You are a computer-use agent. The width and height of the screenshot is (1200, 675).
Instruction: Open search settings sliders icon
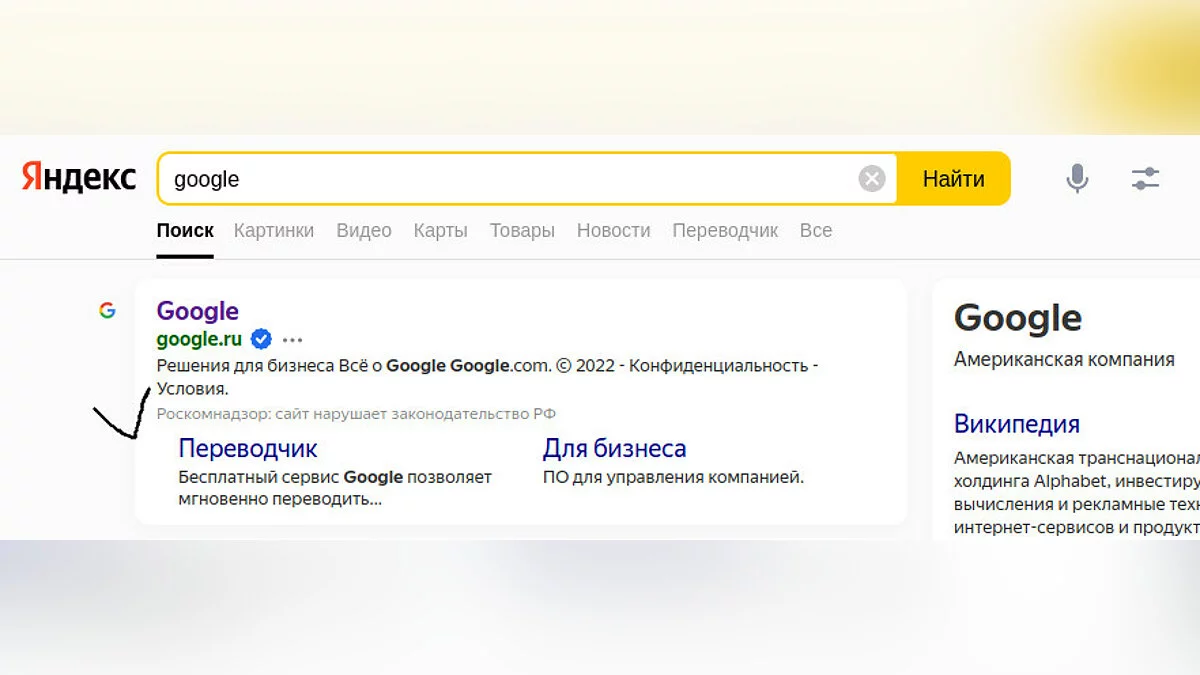point(1145,179)
